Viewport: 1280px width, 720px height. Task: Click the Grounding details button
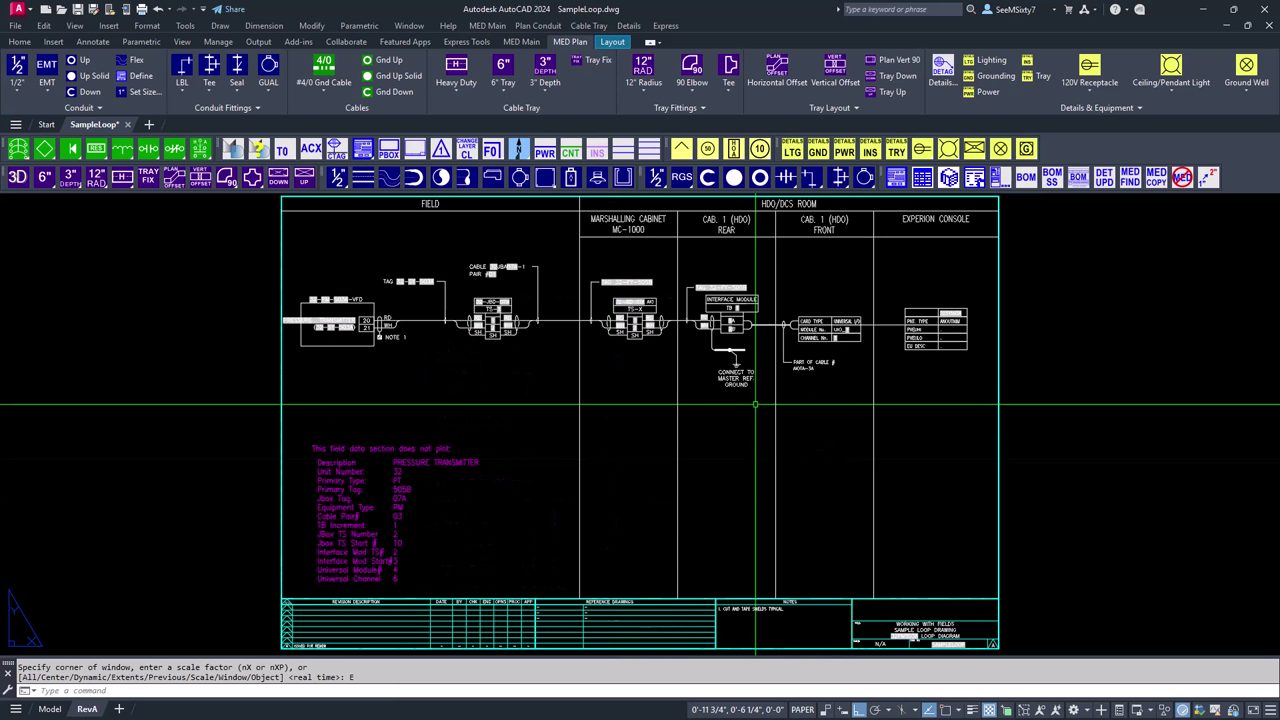(x=989, y=76)
